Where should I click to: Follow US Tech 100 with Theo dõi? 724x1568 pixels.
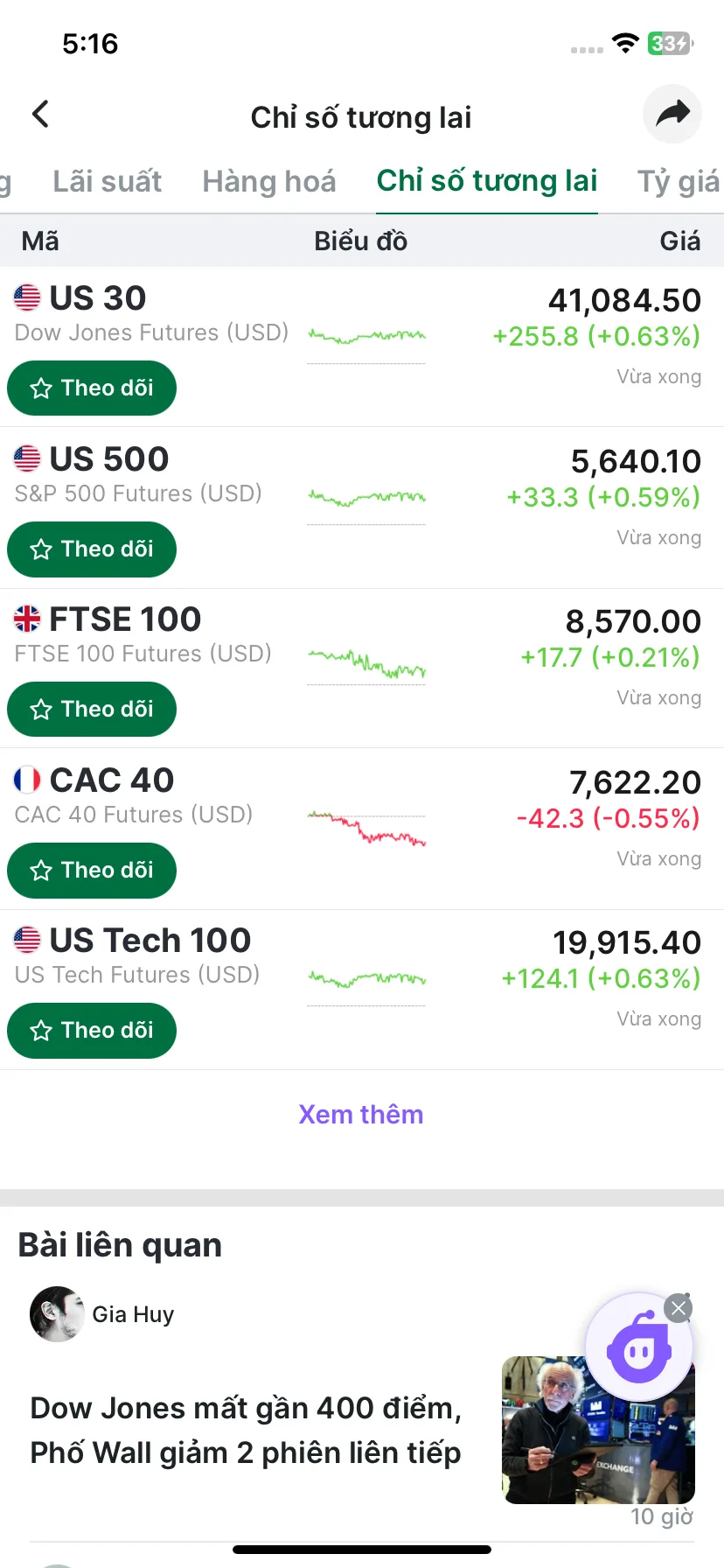coord(92,1031)
